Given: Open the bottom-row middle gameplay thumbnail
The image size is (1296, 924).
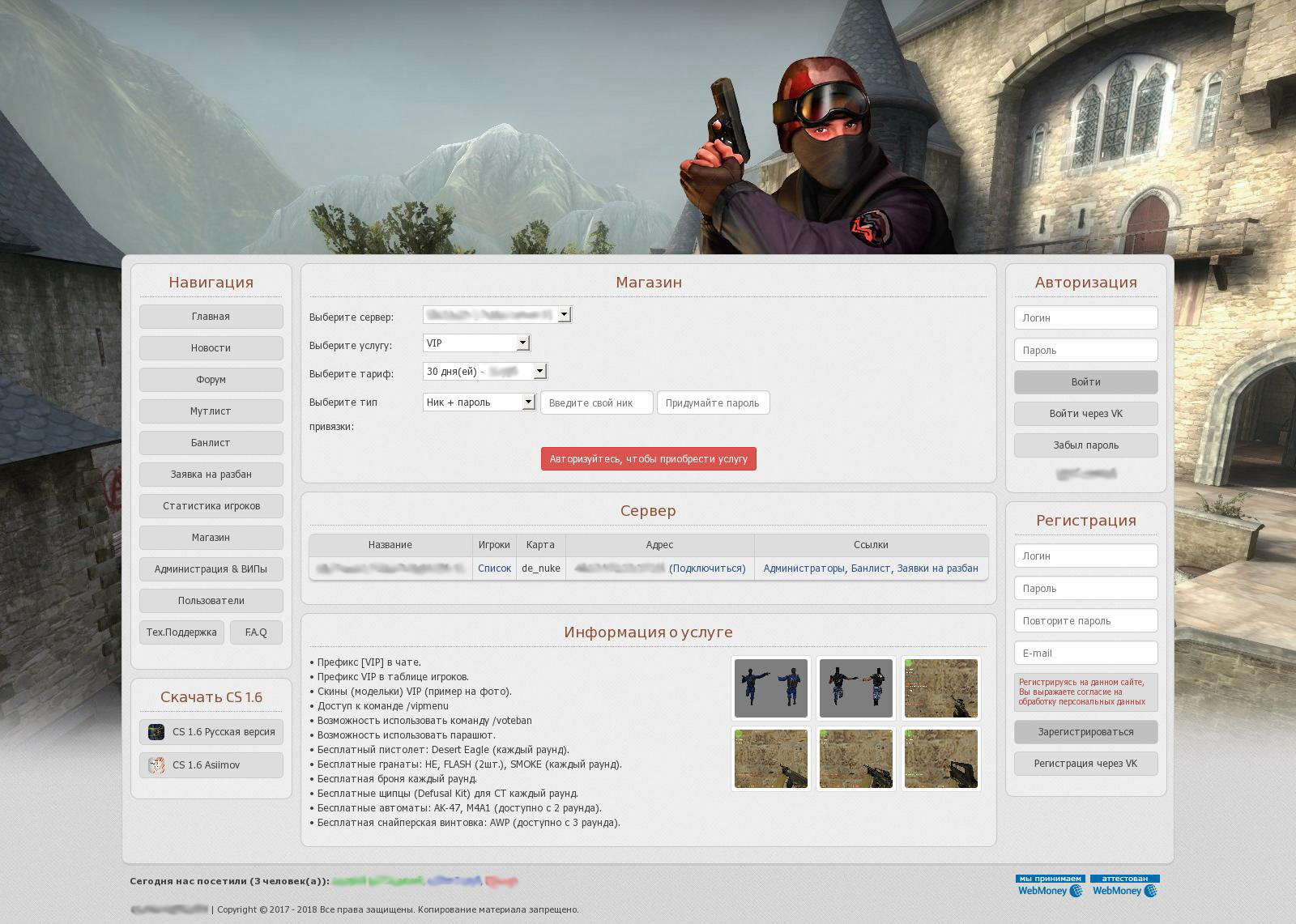Looking at the screenshot, I should [856, 759].
